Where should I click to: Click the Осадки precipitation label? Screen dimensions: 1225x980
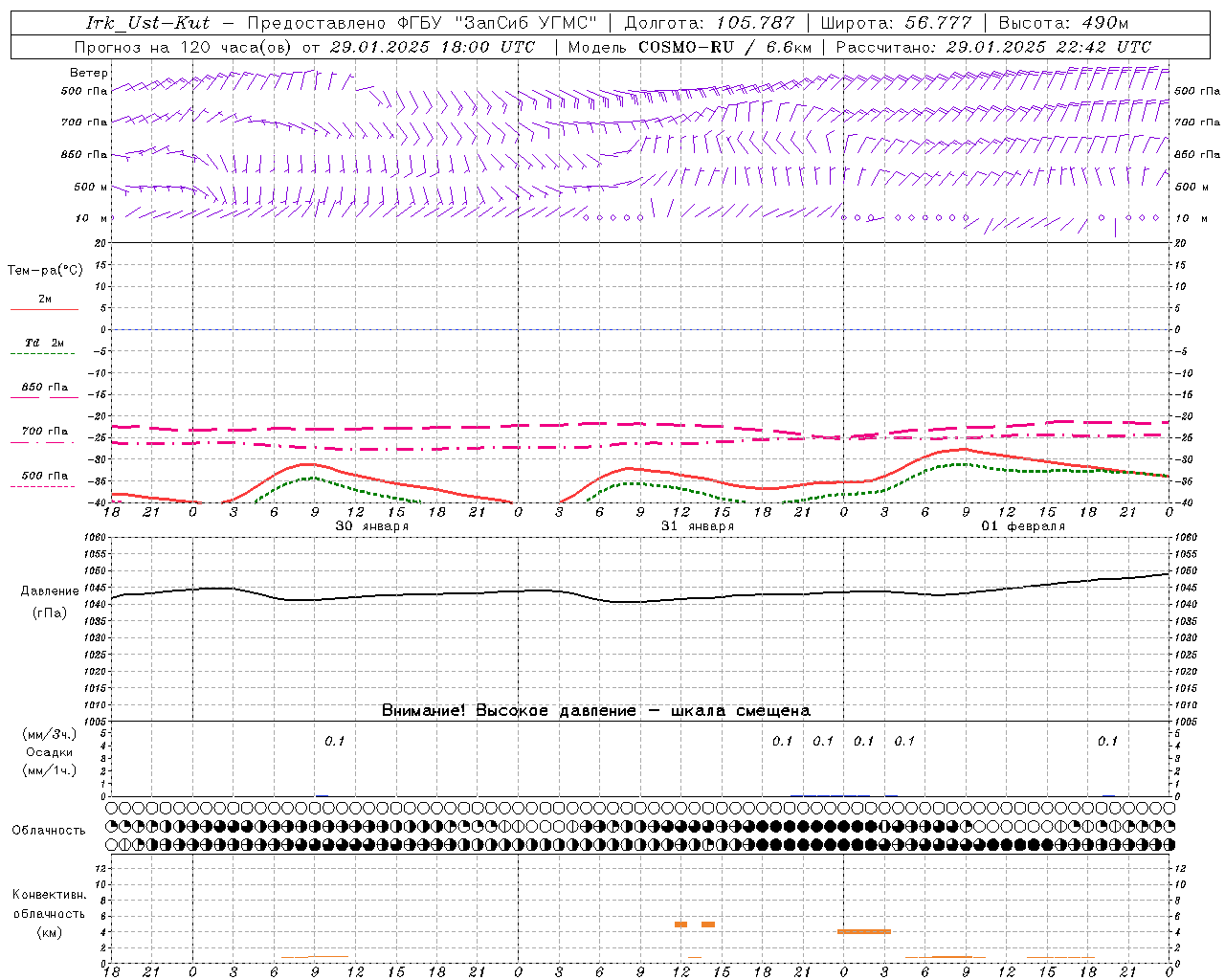(x=50, y=752)
